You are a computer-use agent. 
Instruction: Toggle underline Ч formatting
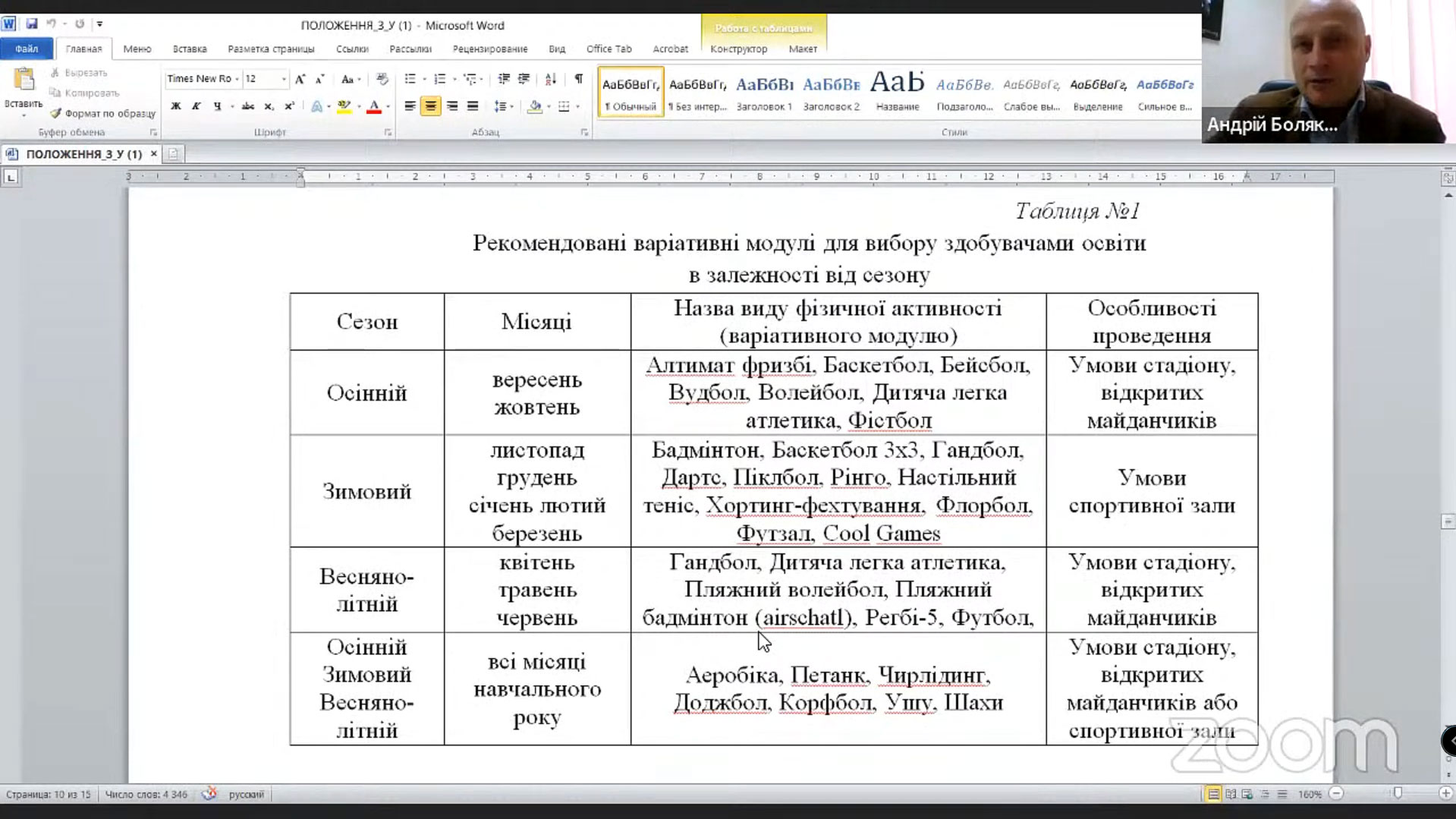coord(217,106)
